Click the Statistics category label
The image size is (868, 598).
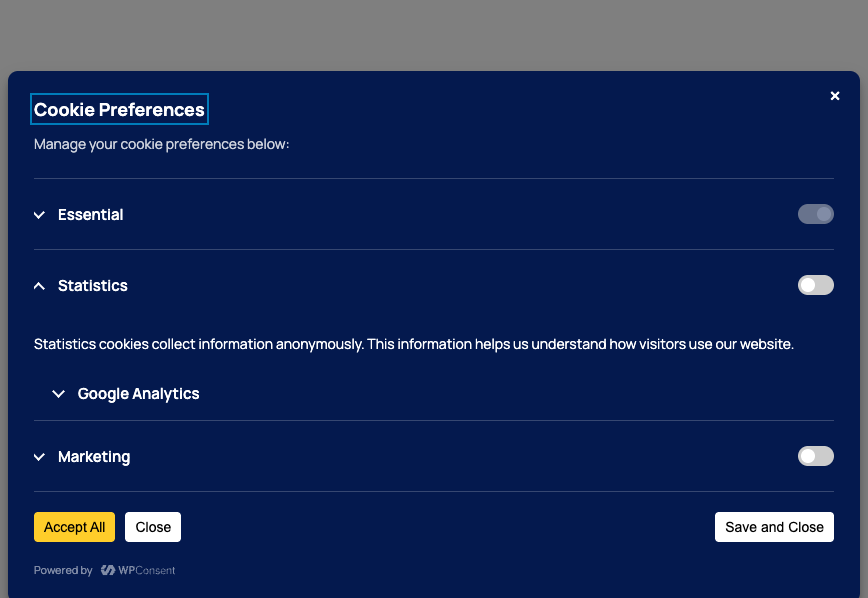pyautogui.click(x=93, y=285)
